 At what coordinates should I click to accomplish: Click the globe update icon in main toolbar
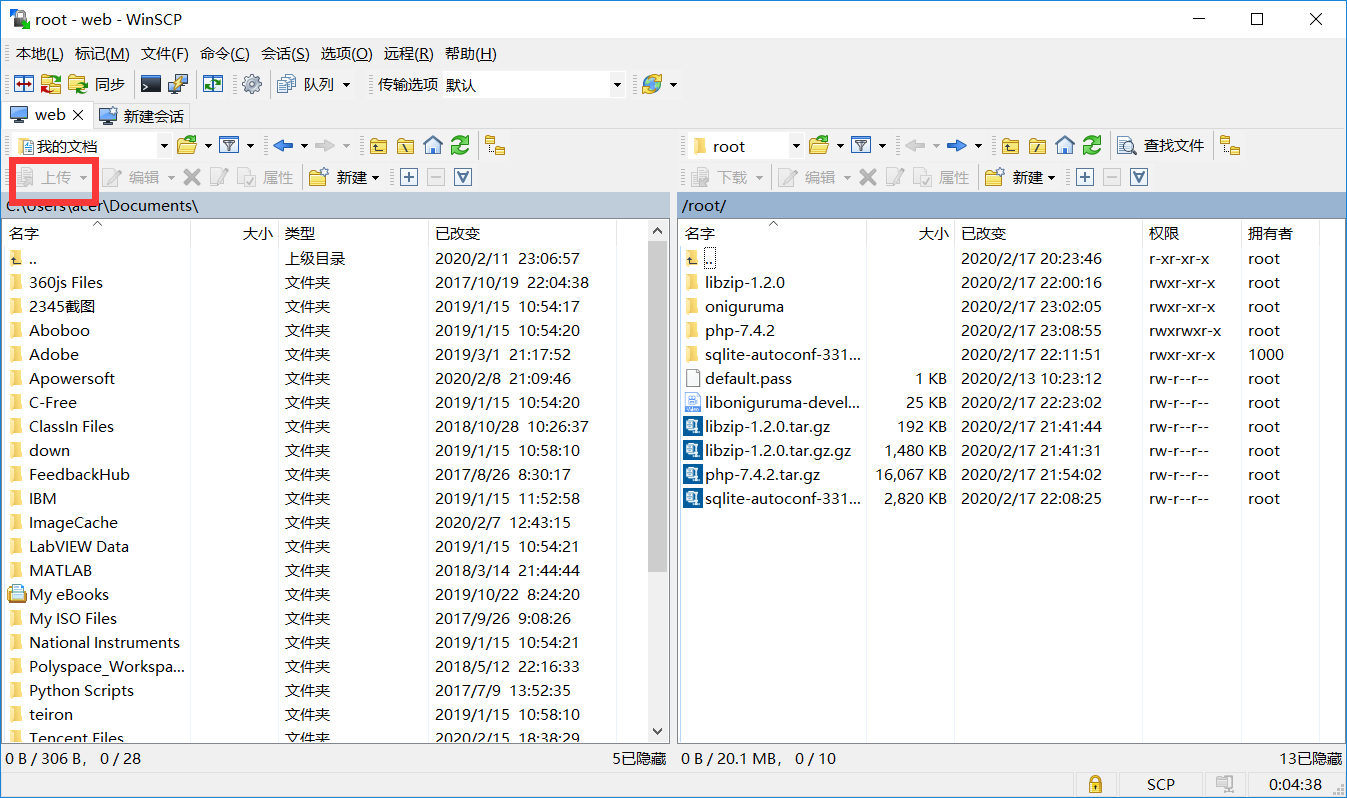click(652, 85)
